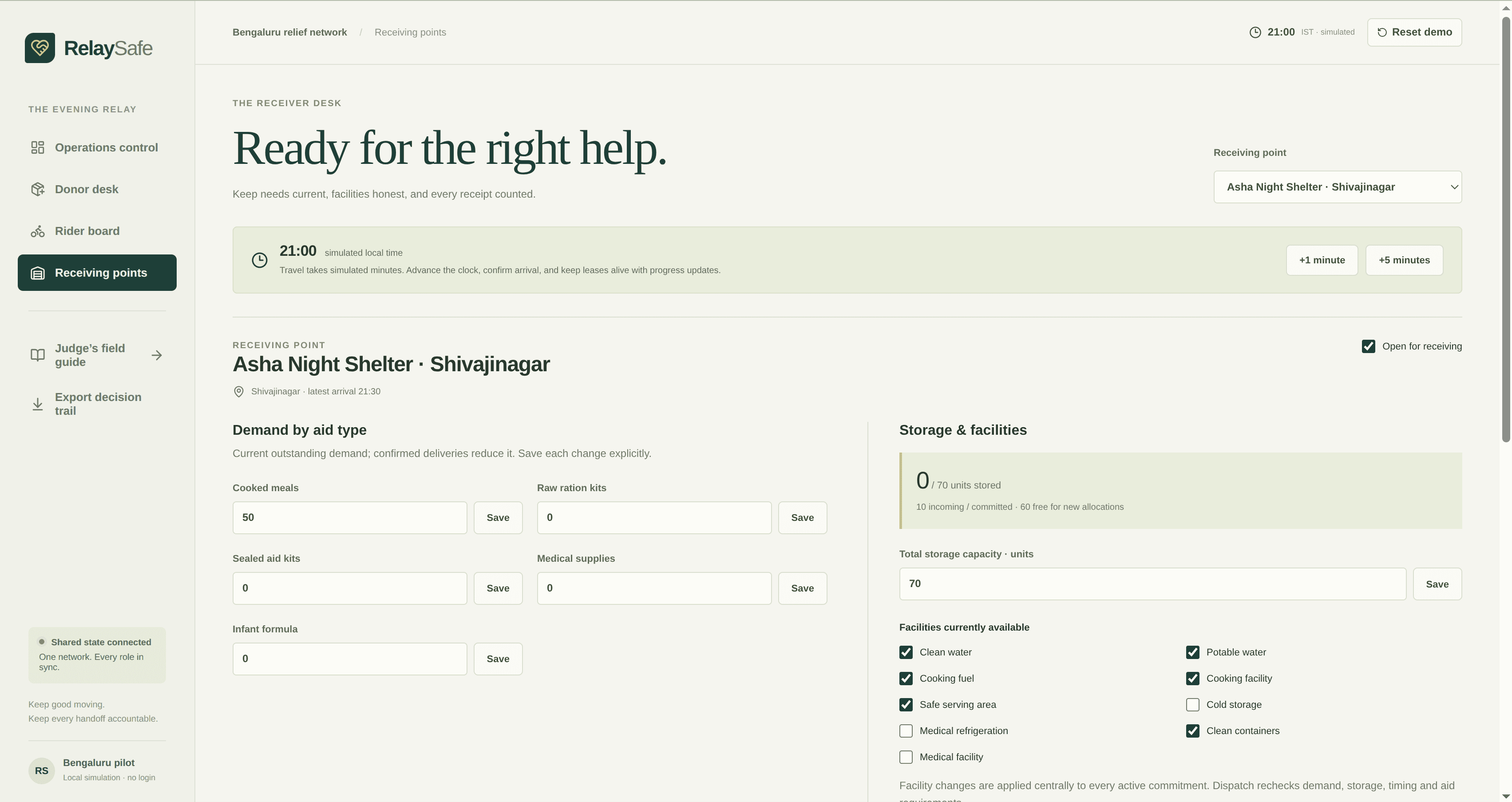This screenshot has width=1512, height=802.
Task: Click the Export decision trail download icon
Action: [38, 404]
